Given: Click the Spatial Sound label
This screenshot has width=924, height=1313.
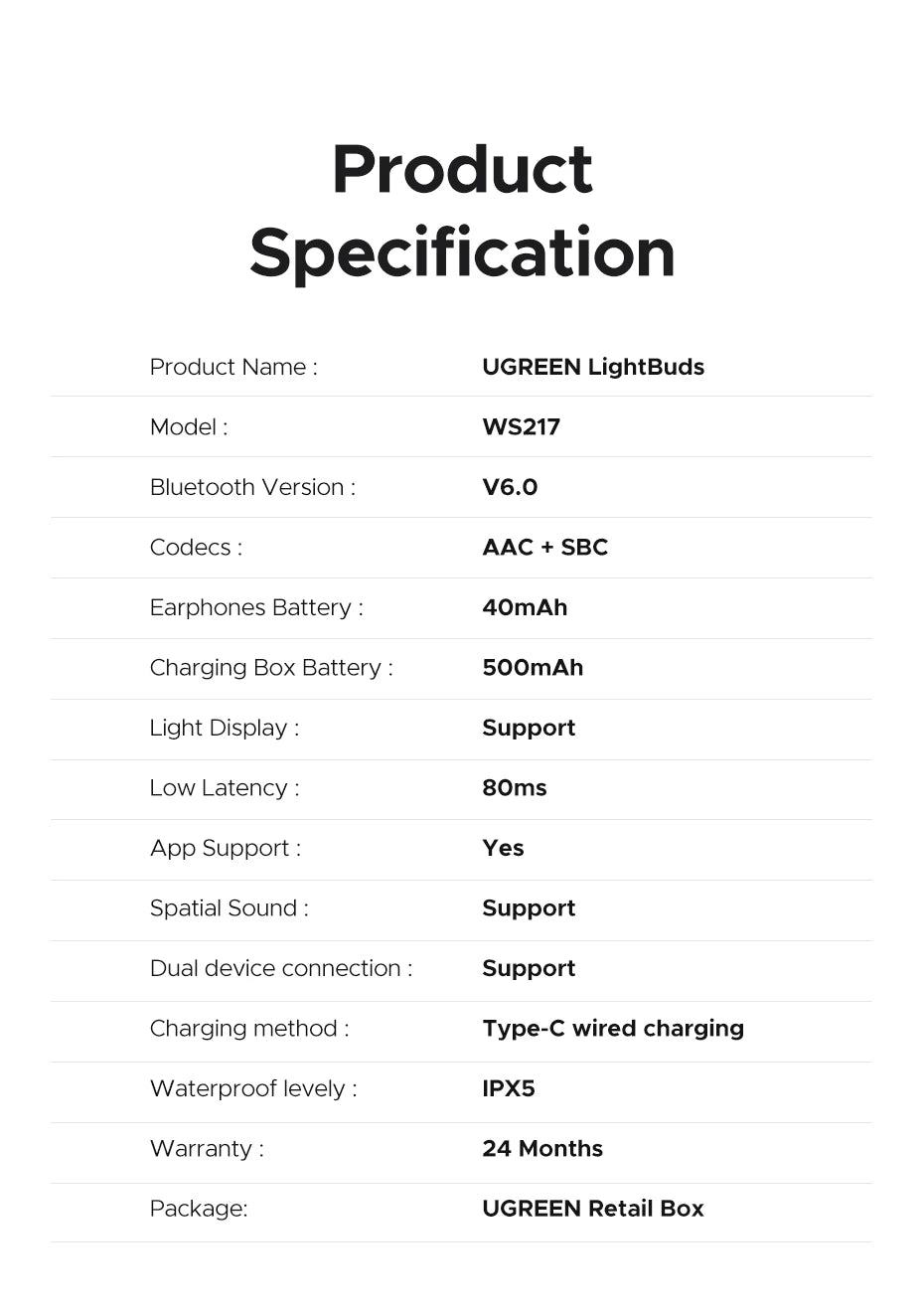Looking at the screenshot, I should pyautogui.click(x=229, y=908).
